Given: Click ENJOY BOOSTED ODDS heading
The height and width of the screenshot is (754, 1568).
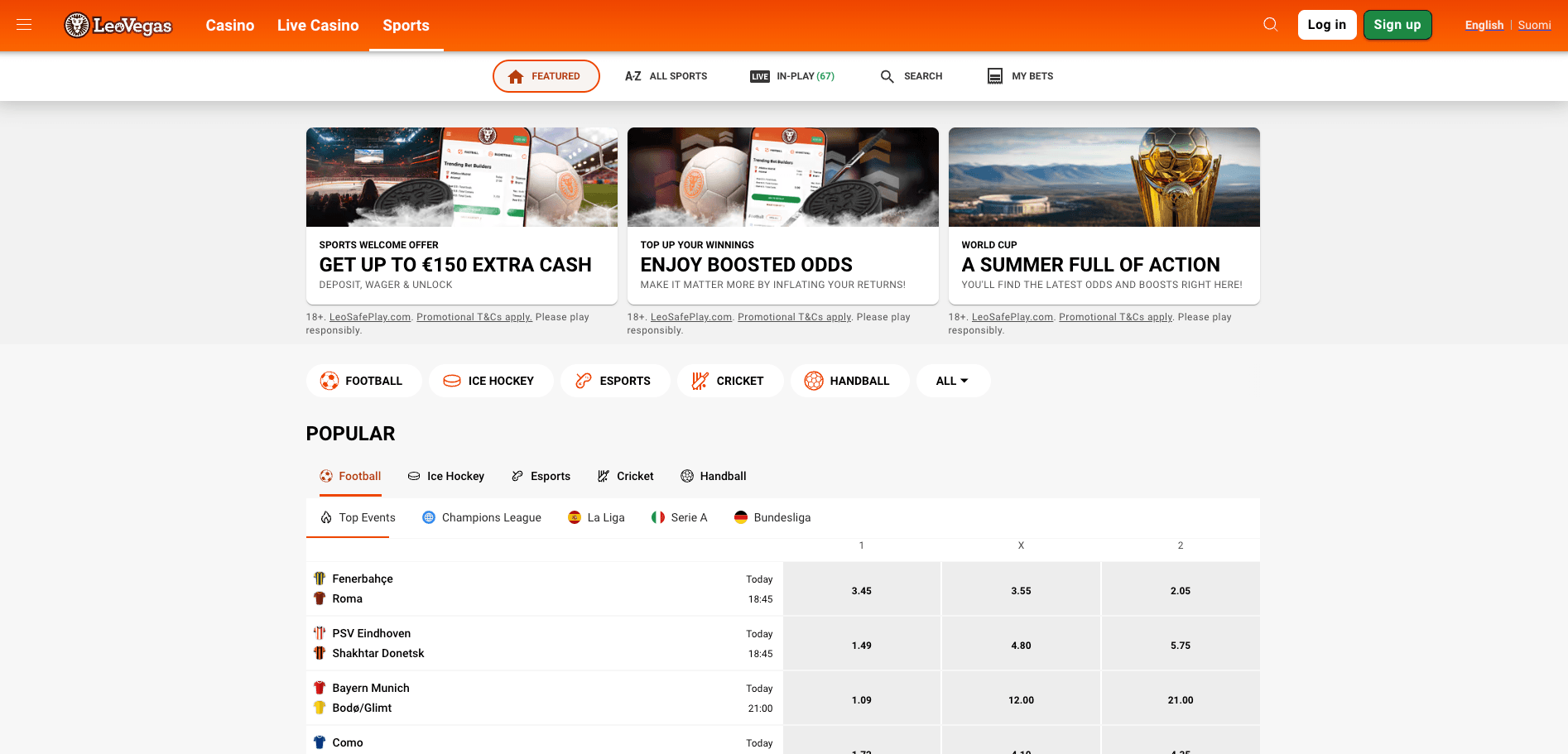Looking at the screenshot, I should point(746,265).
